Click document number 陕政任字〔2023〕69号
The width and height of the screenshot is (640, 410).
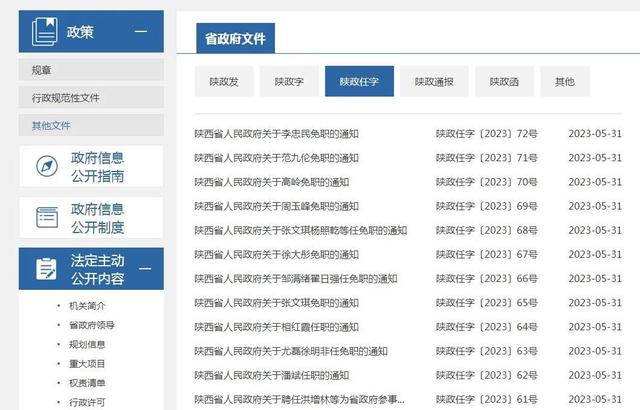tap(487, 206)
